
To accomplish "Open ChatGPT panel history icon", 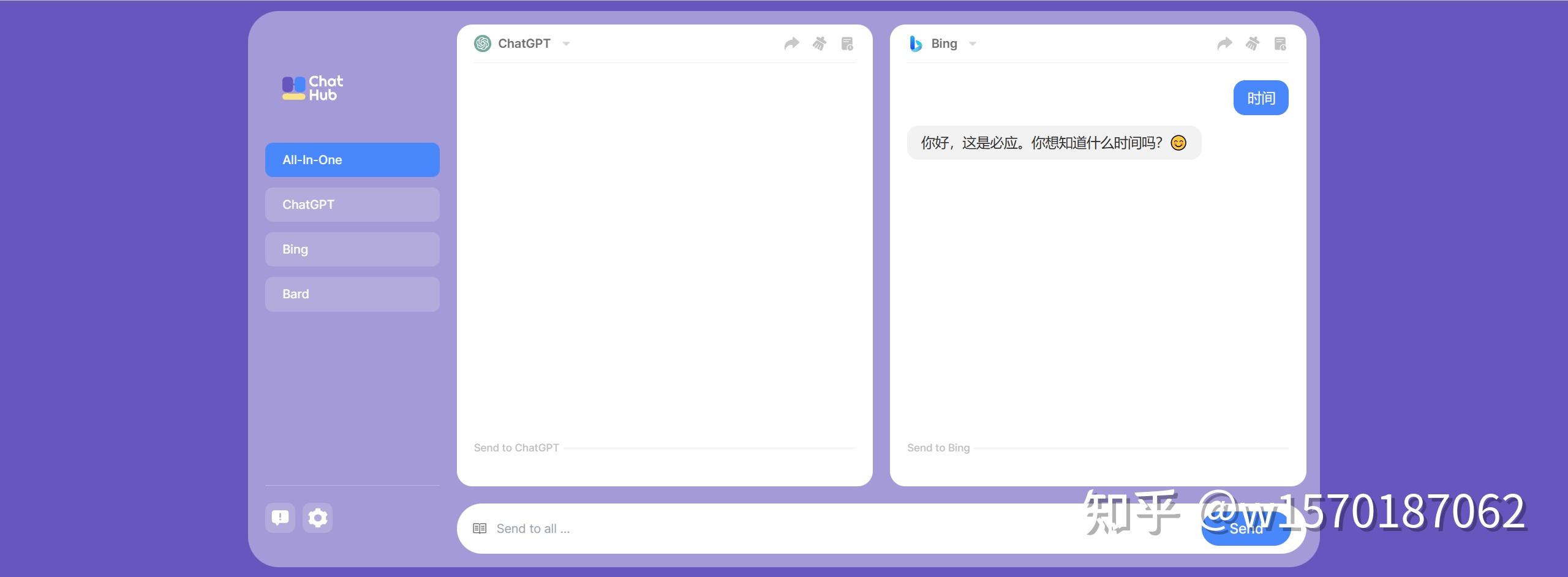I will click(847, 43).
